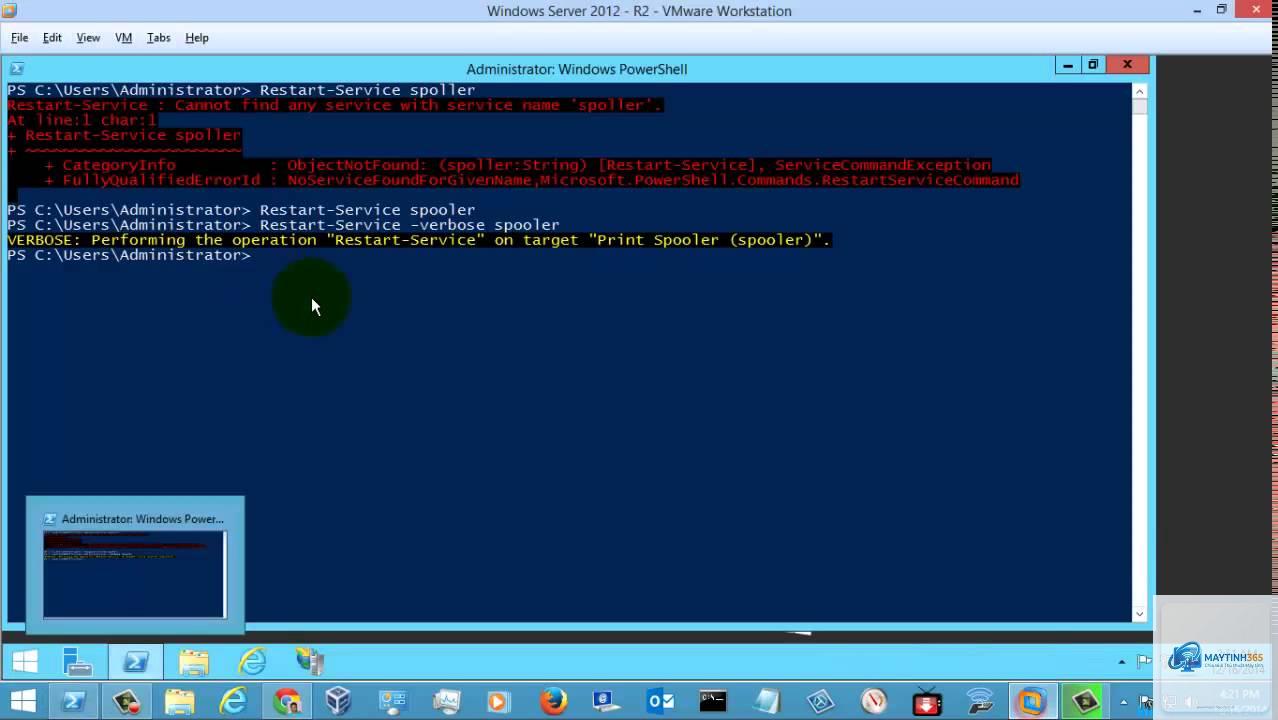
Task: Minimize the Administrator: Windows PowerShell window
Action: 1067,65
